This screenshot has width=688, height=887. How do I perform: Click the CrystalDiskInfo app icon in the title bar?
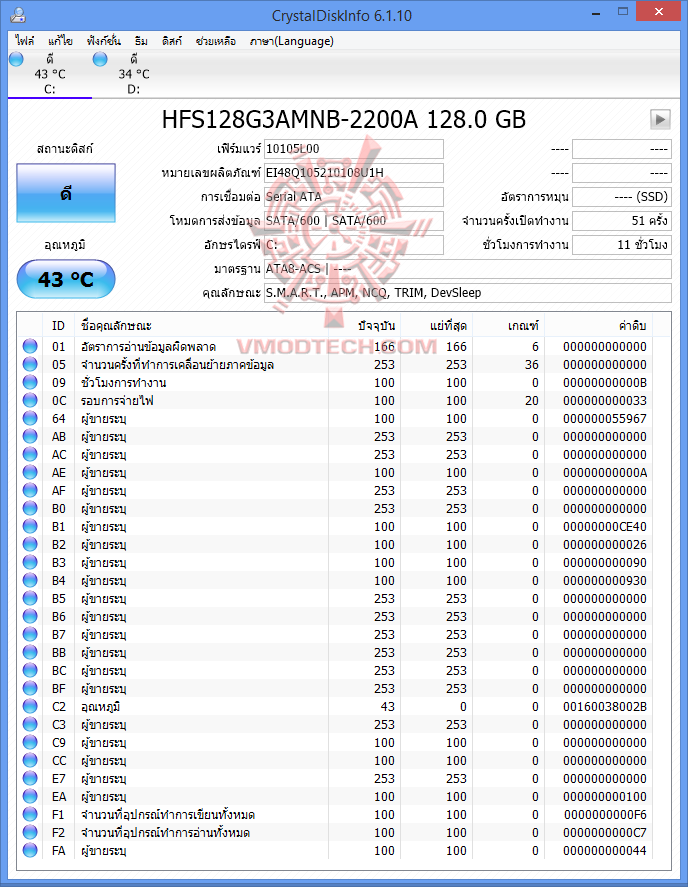click(x=18, y=14)
